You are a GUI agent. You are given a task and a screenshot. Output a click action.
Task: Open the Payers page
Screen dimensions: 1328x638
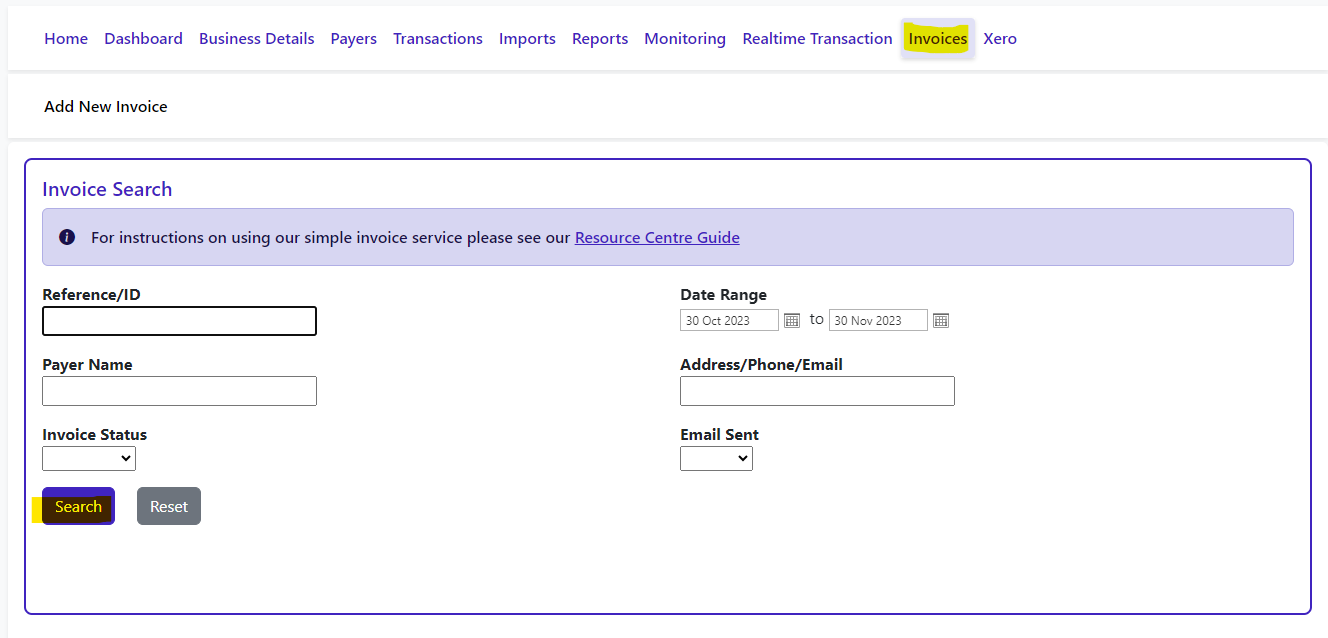[x=353, y=39]
